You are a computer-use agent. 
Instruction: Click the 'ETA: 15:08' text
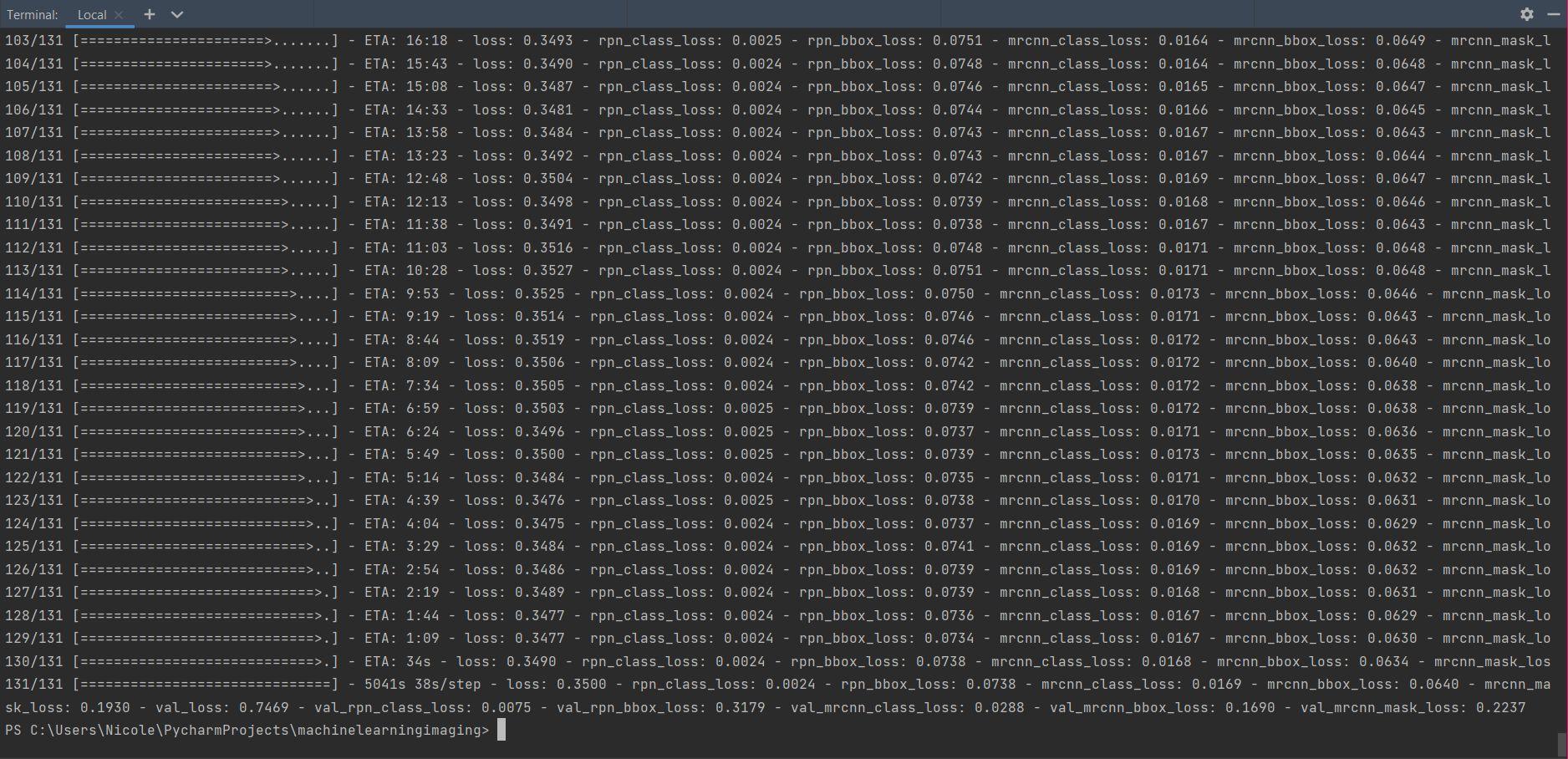406,86
